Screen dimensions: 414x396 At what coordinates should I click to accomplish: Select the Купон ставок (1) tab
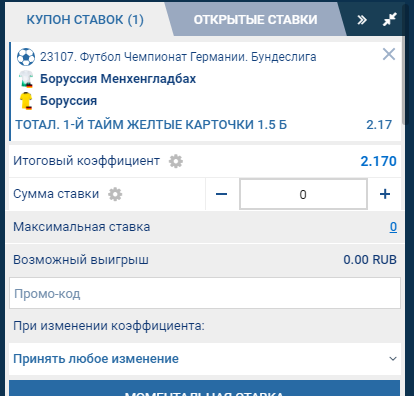click(x=85, y=20)
